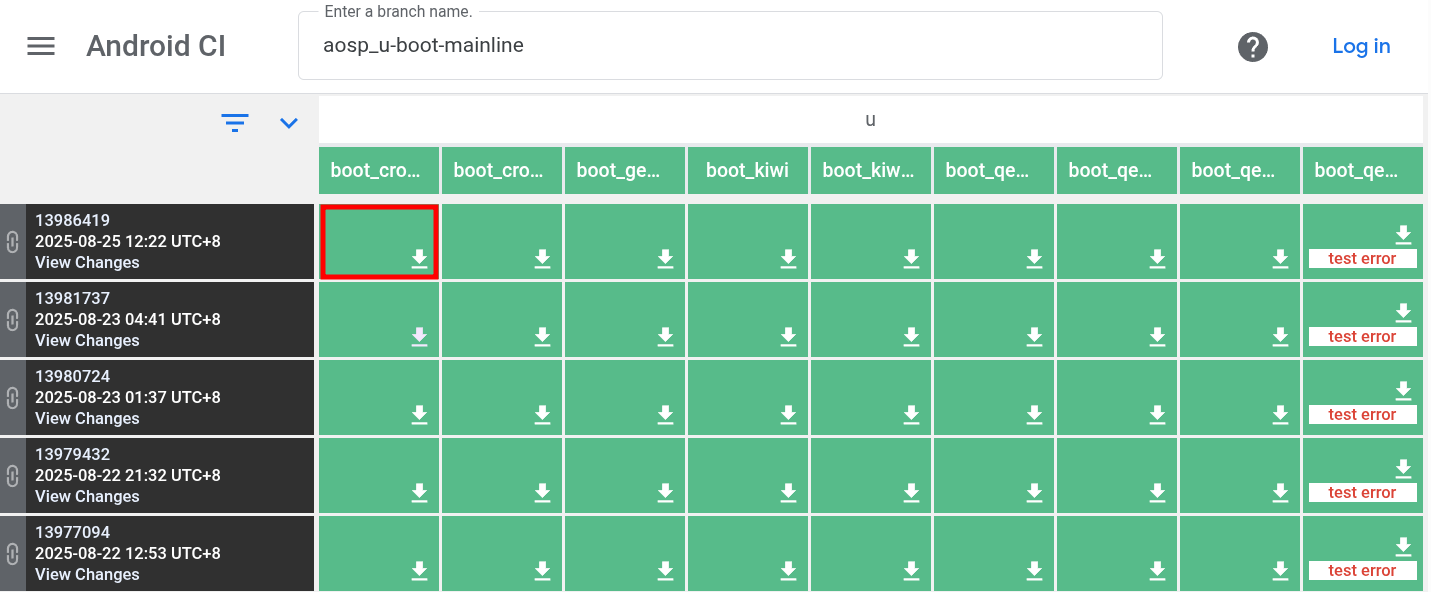Viewport: 1431px width, 592px height.
Task: Click link icon beside build 13981737
Action: point(12,320)
